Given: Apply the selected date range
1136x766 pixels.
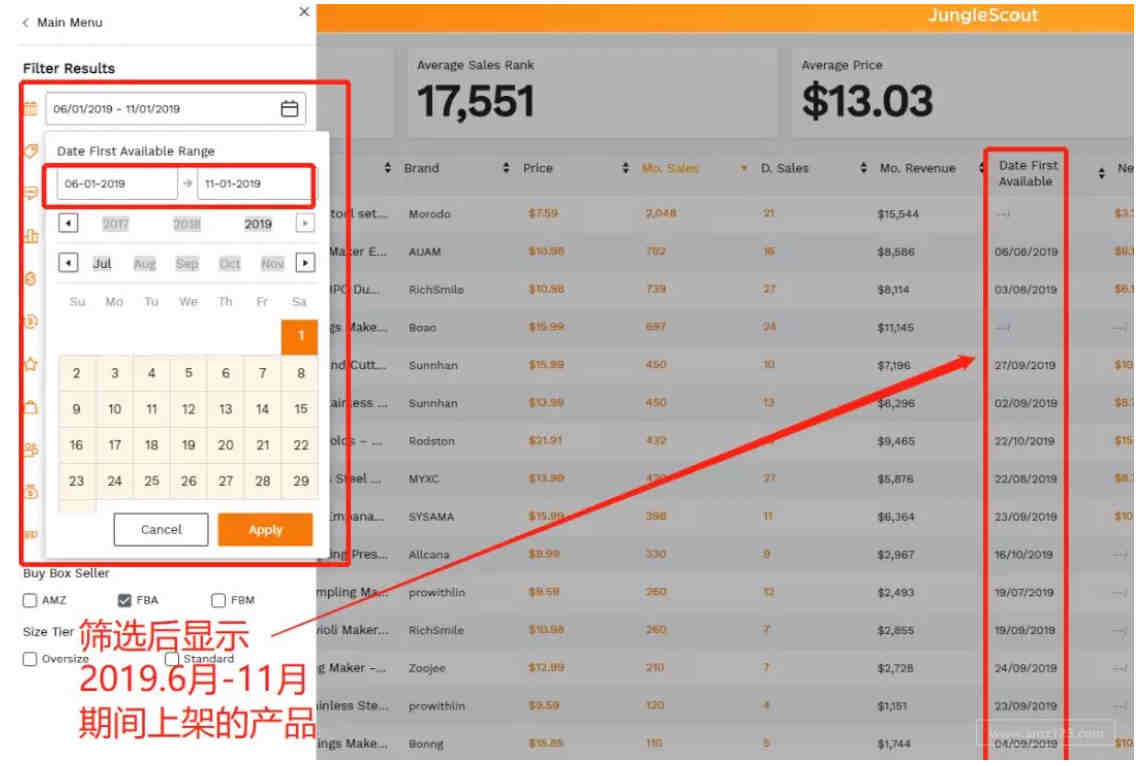Looking at the screenshot, I should click(265, 530).
